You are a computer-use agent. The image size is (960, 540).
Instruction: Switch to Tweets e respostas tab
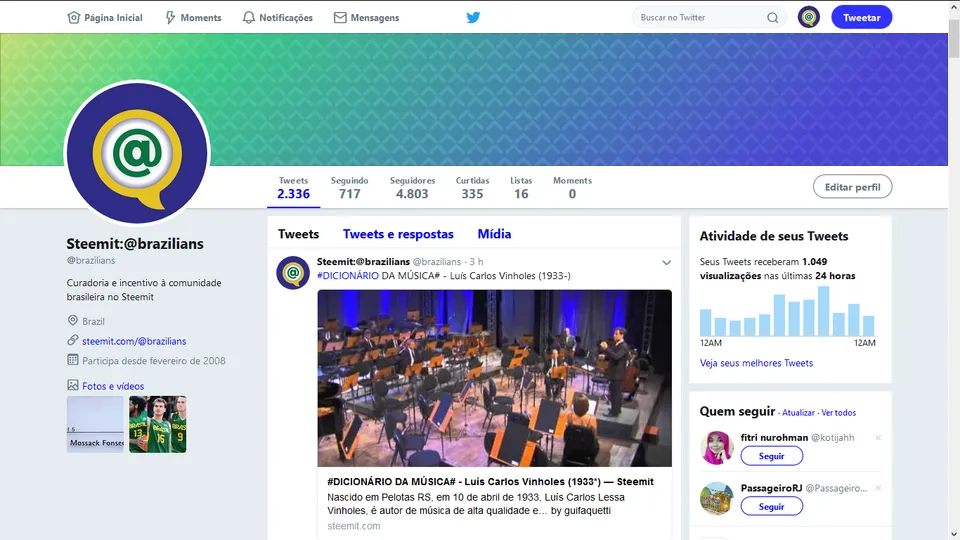coord(398,234)
